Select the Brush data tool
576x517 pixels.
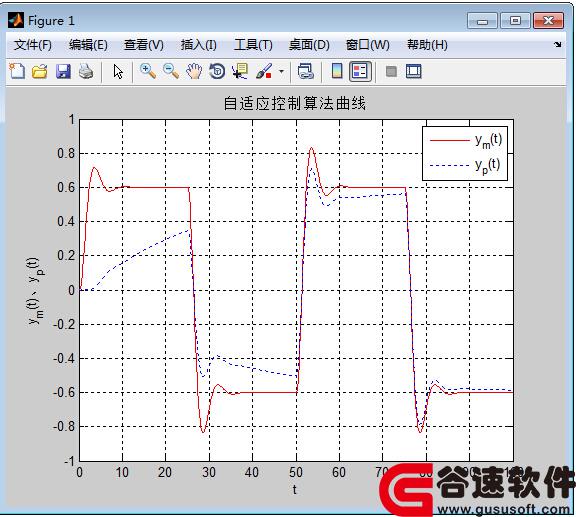tap(264, 71)
